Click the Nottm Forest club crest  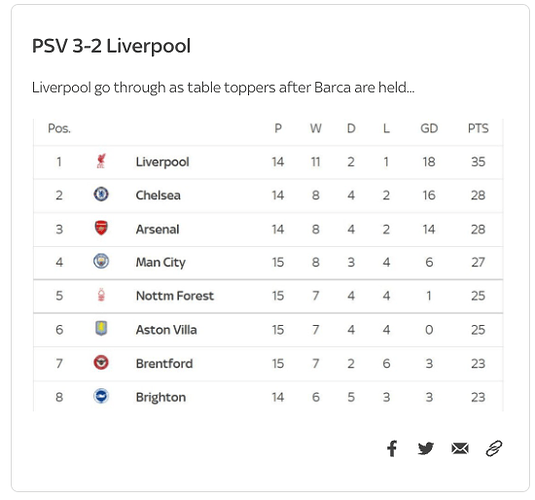click(101, 295)
